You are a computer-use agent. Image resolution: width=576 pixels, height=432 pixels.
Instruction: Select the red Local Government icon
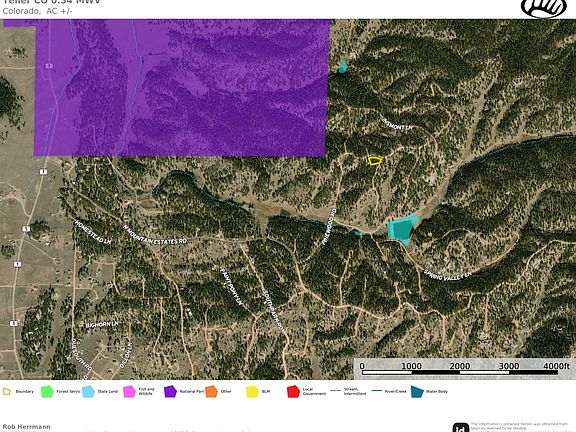click(293, 392)
